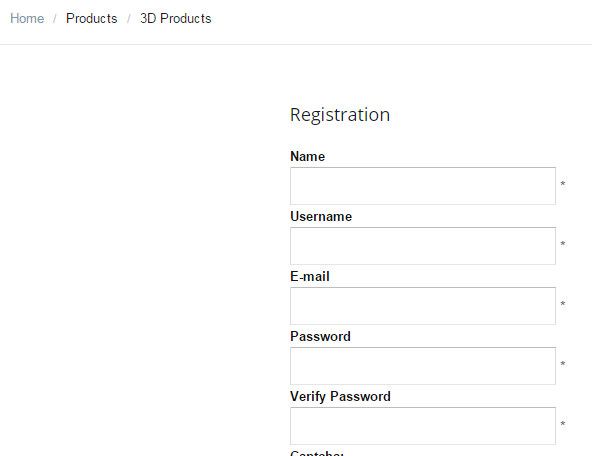Select the 3D Products breadcrumb
This screenshot has height=456, width=592.
(176, 18)
